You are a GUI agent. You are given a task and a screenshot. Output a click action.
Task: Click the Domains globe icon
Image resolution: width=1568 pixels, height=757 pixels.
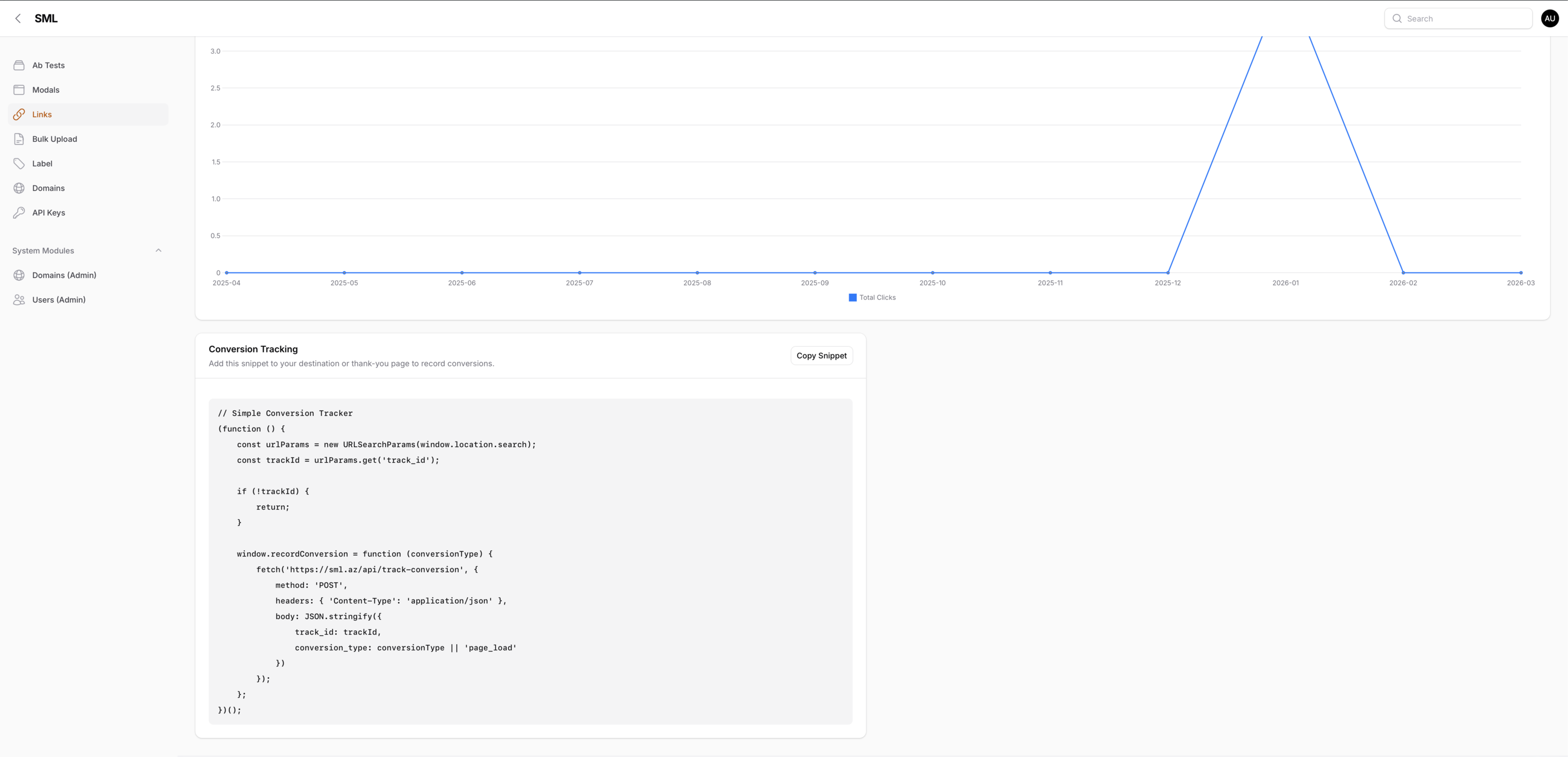point(19,188)
